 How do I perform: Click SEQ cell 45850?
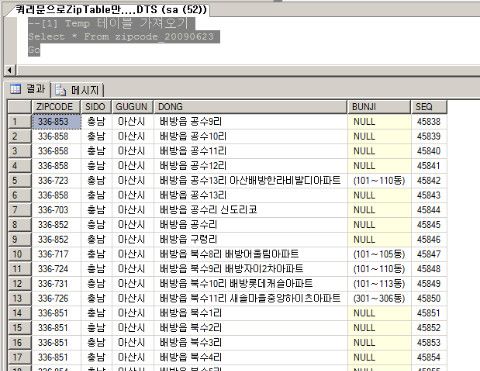tap(429, 298)
